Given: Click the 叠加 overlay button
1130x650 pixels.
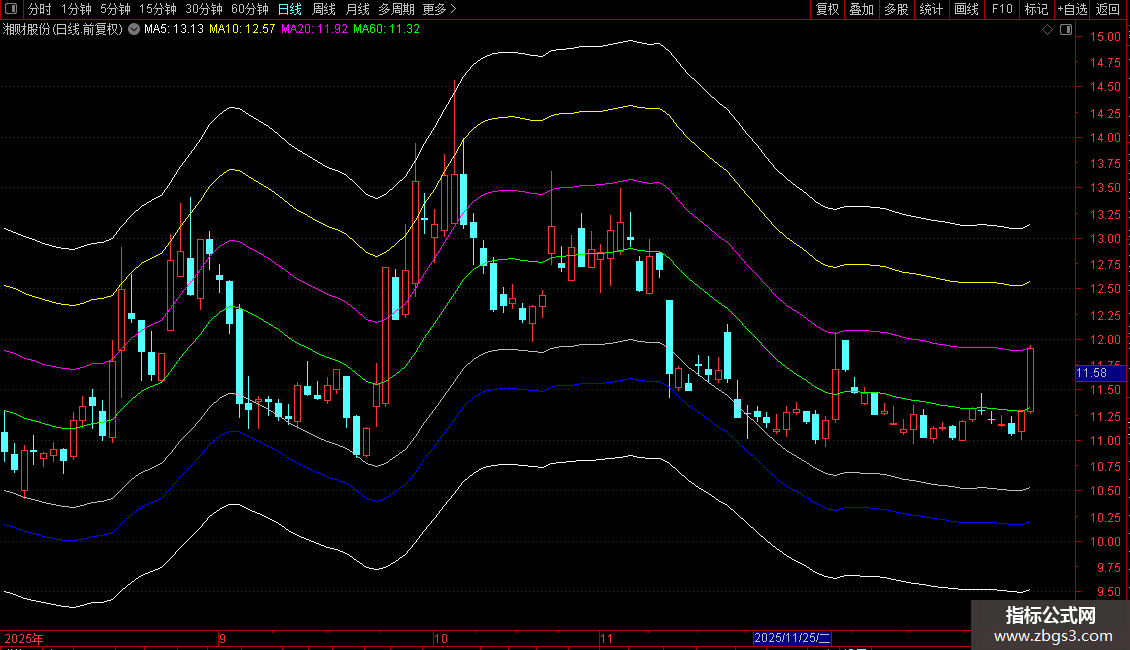Looking at the screenshot, I should [862, 9].
